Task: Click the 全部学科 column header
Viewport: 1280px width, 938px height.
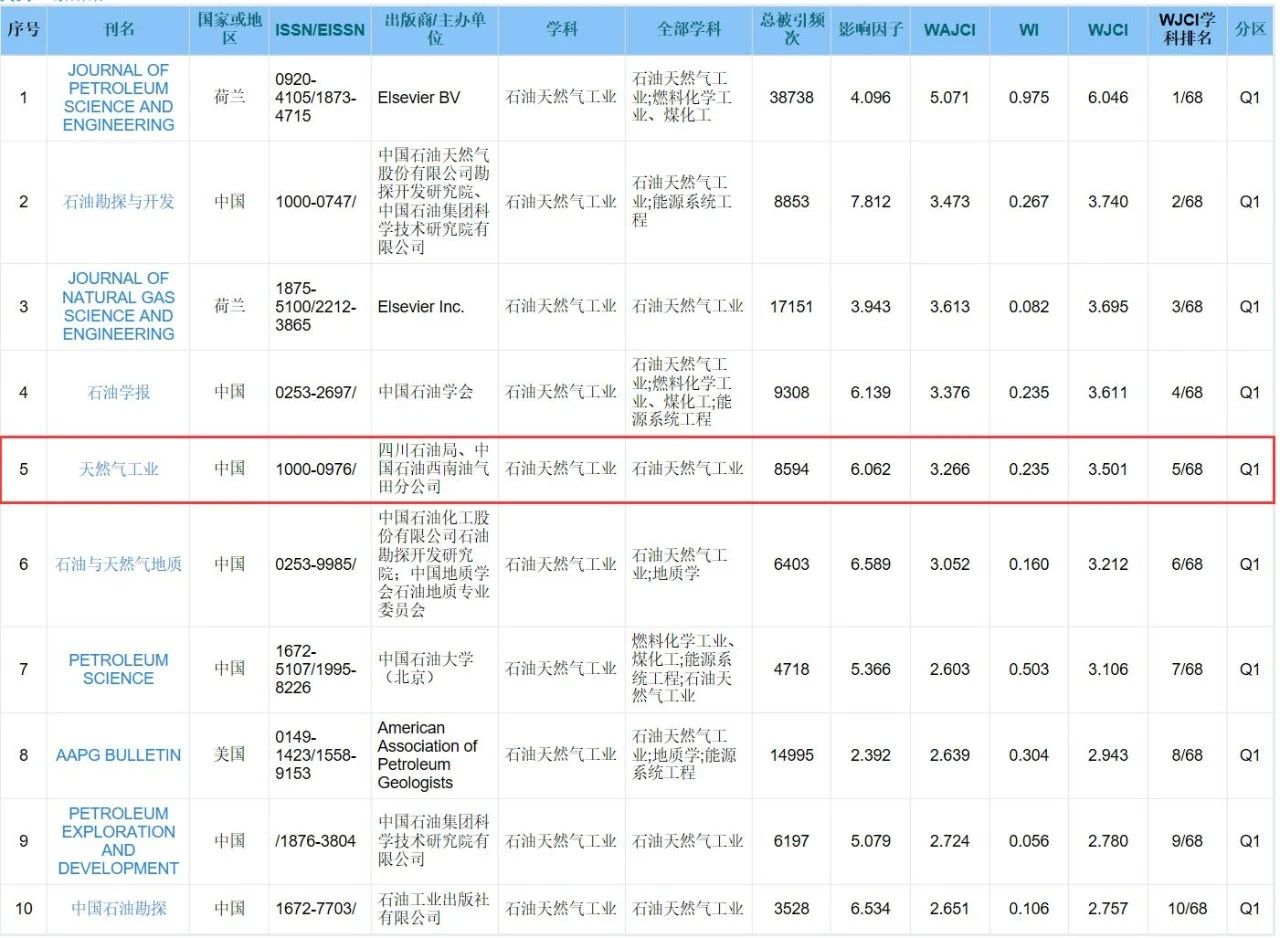Action: (x=688, y=30)
